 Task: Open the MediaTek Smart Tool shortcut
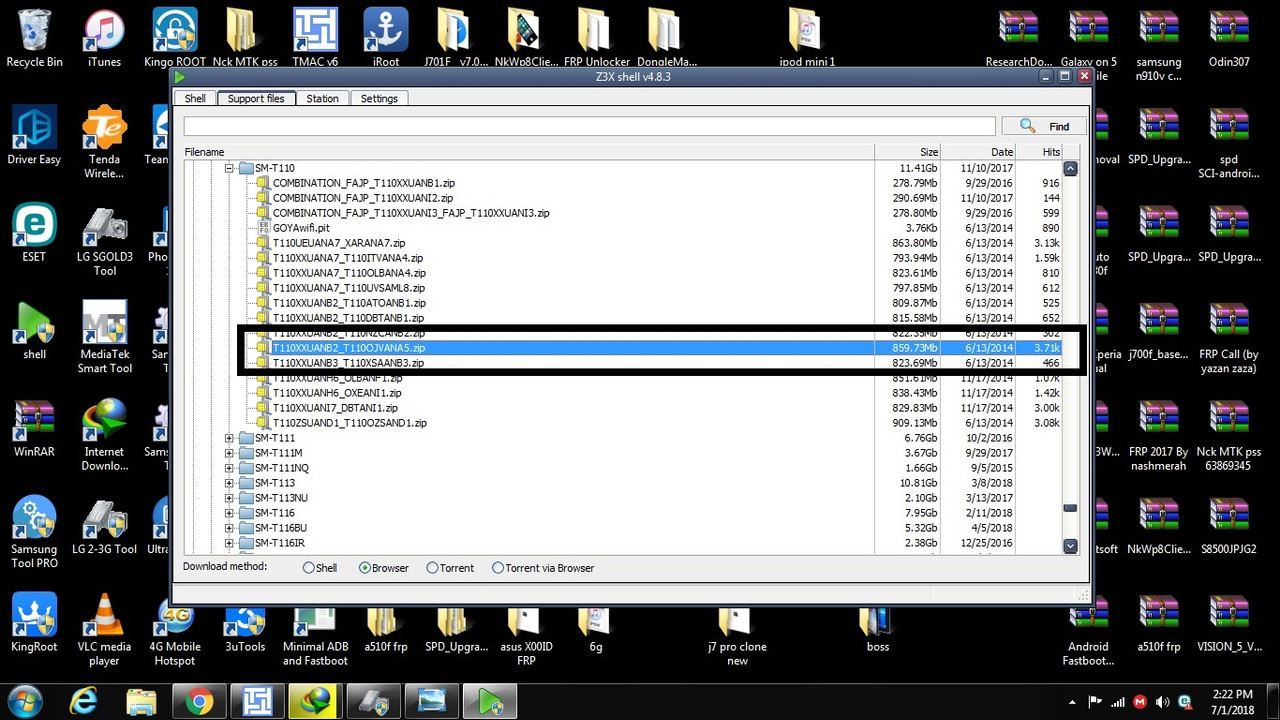point(104,337)
